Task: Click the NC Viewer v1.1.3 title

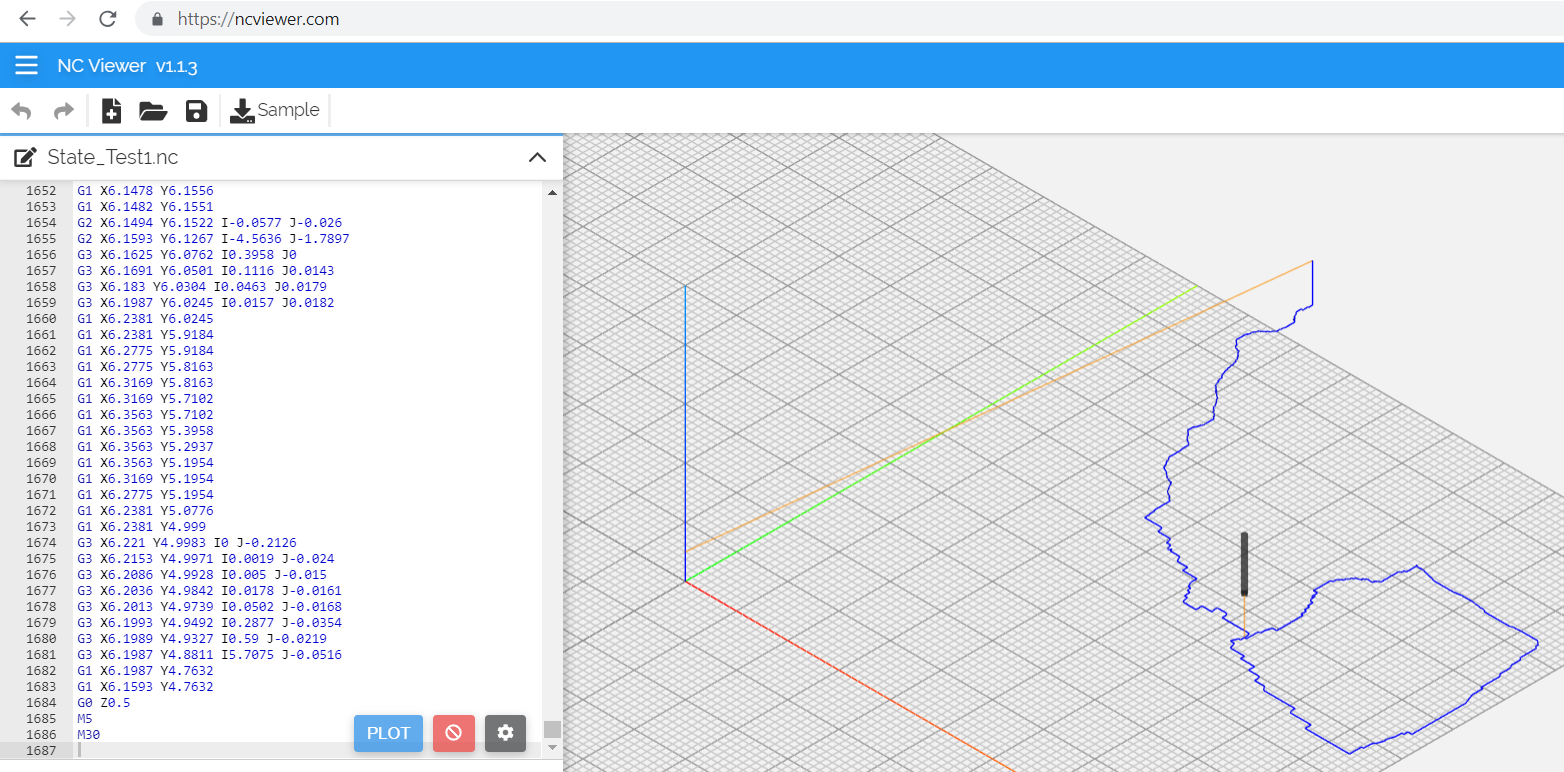Action: point(127,66)
